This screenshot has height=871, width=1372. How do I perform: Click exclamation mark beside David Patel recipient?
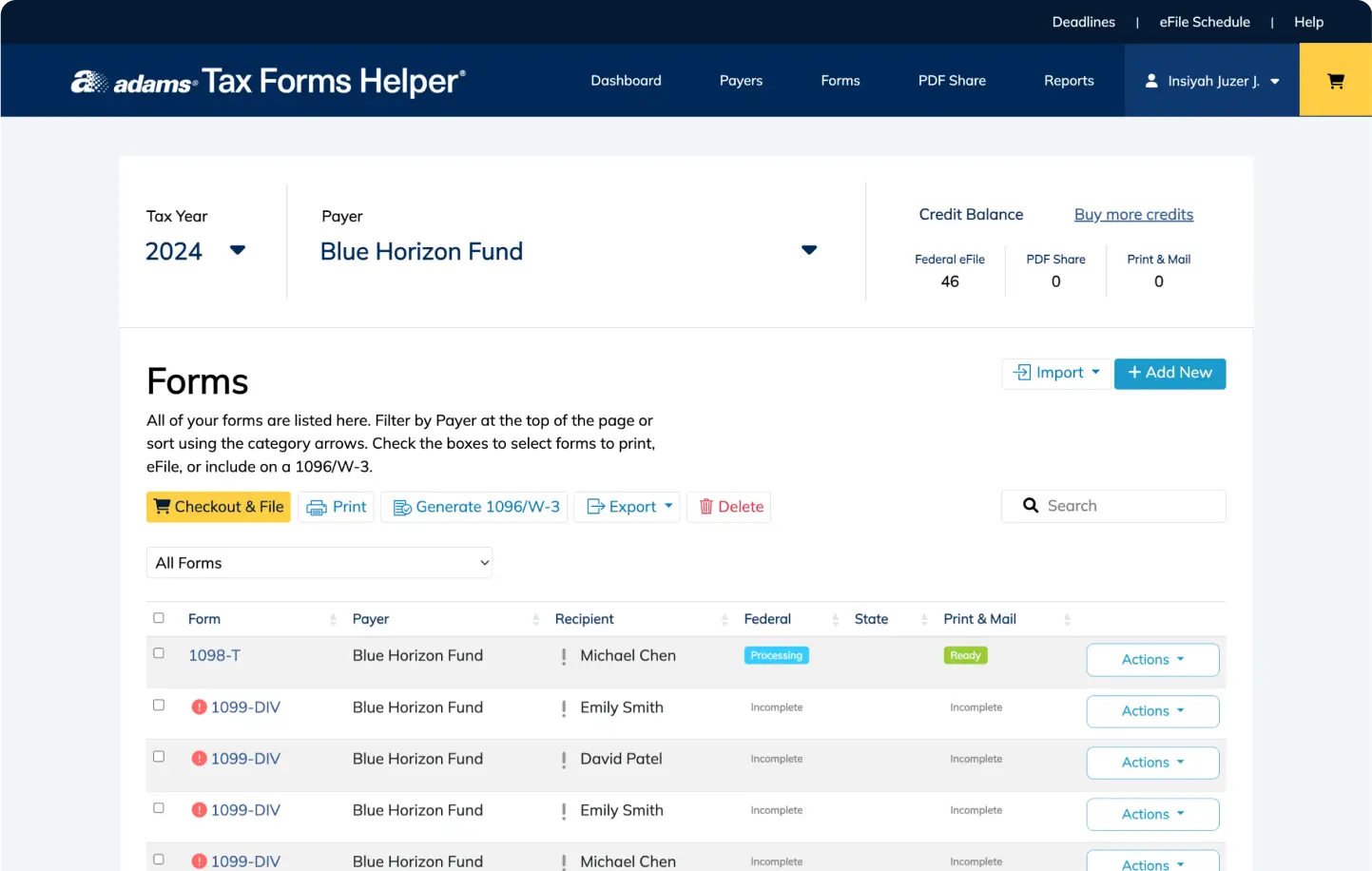coord(564,760)
